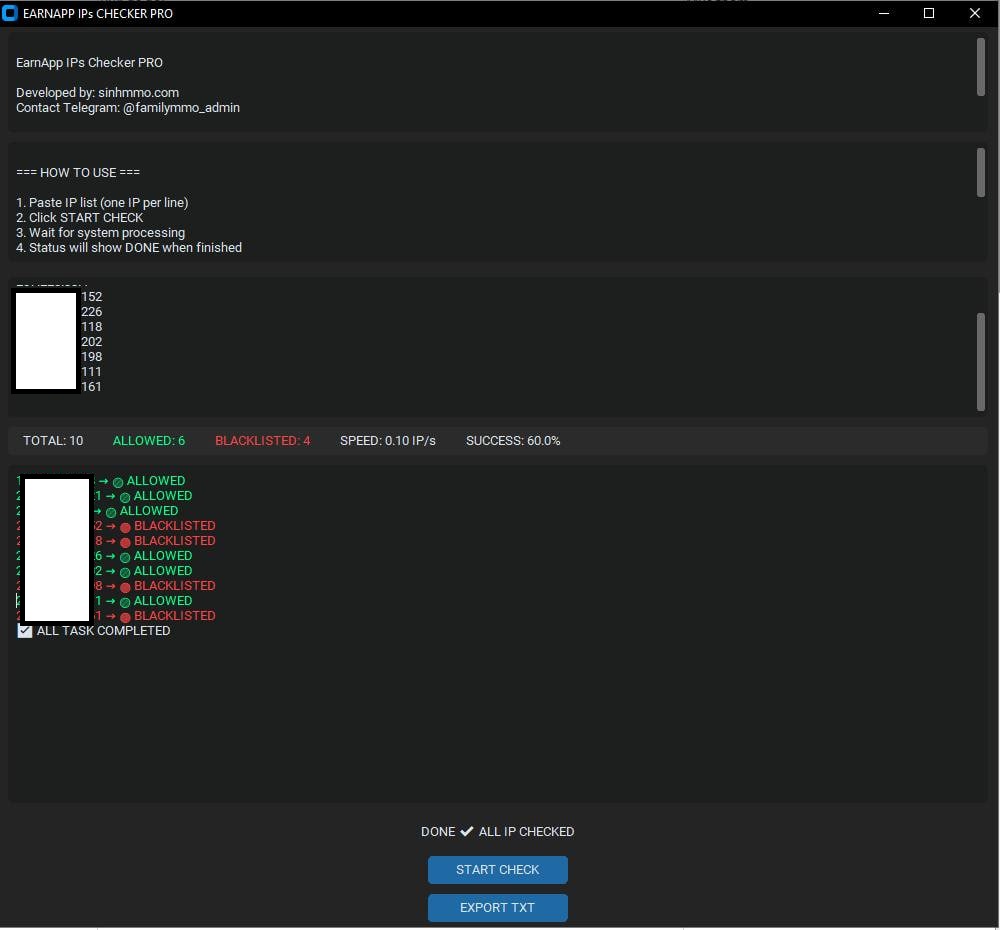The width and height of the screenshot is (1000, 930).
Task: Click the ALL TASK COMPLETED log line
Action: coord(94,631)
